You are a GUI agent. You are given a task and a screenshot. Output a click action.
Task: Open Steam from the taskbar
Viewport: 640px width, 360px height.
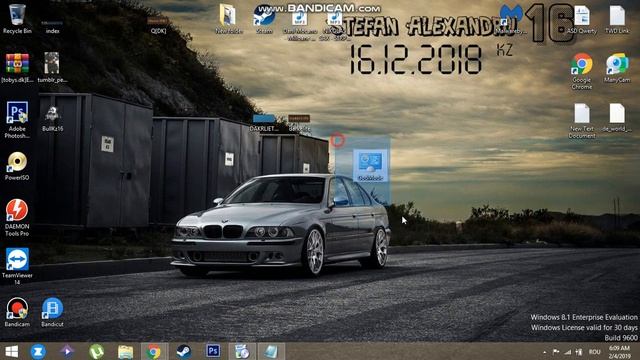(x=184, y=351)
